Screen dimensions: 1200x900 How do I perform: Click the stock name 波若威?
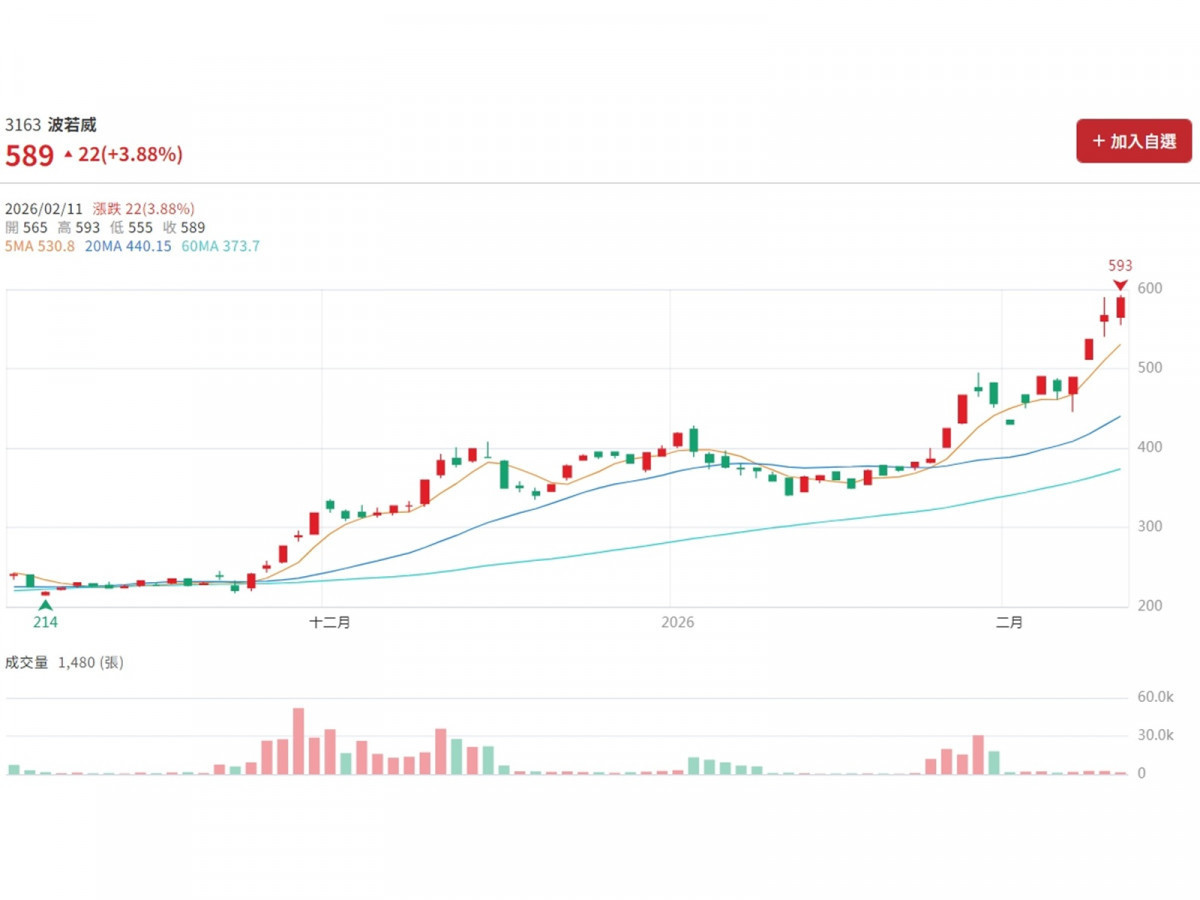(x=73, y=125)
